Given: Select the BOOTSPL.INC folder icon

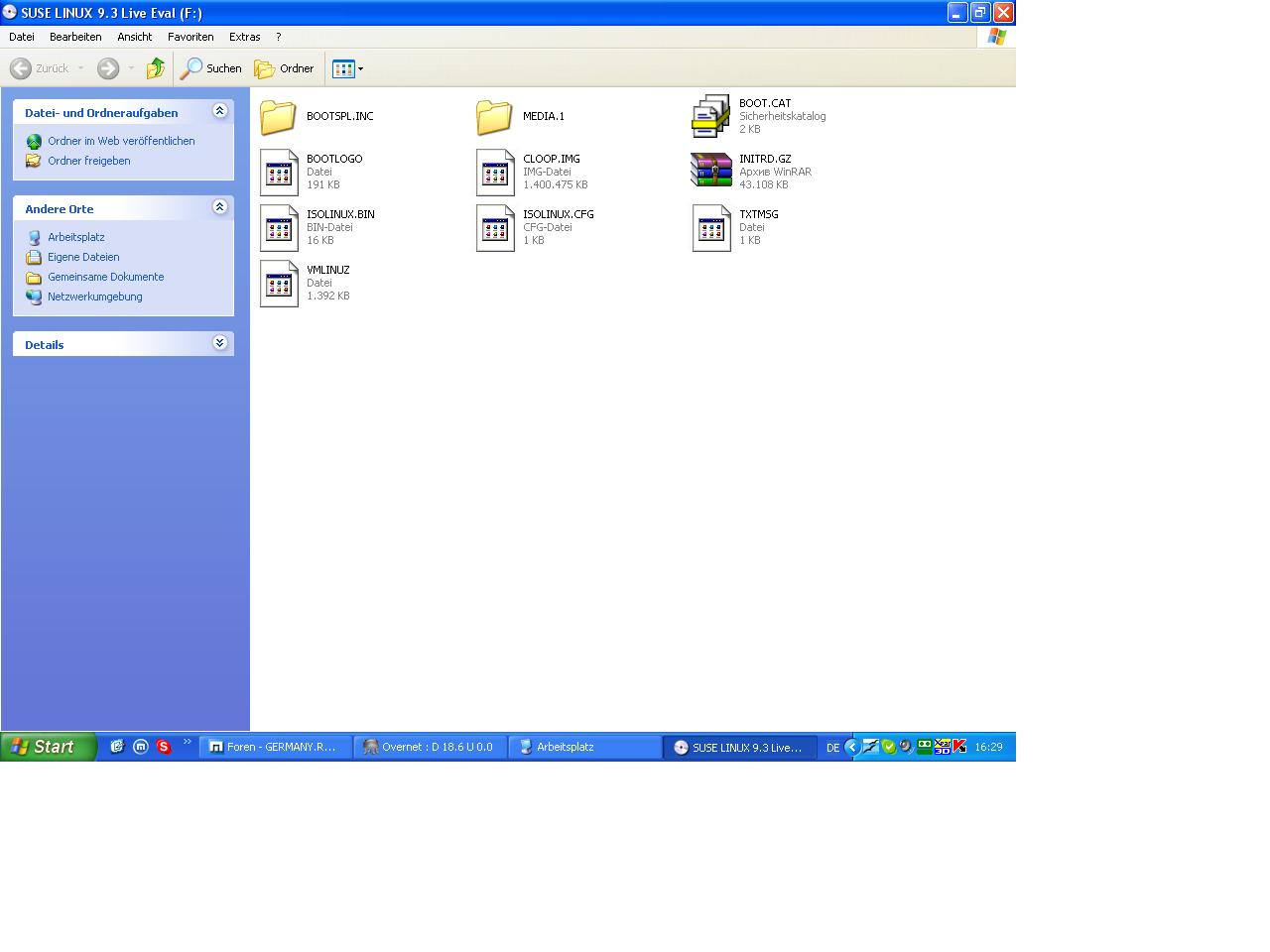Looking at the screenshot, I should (278, 117).
